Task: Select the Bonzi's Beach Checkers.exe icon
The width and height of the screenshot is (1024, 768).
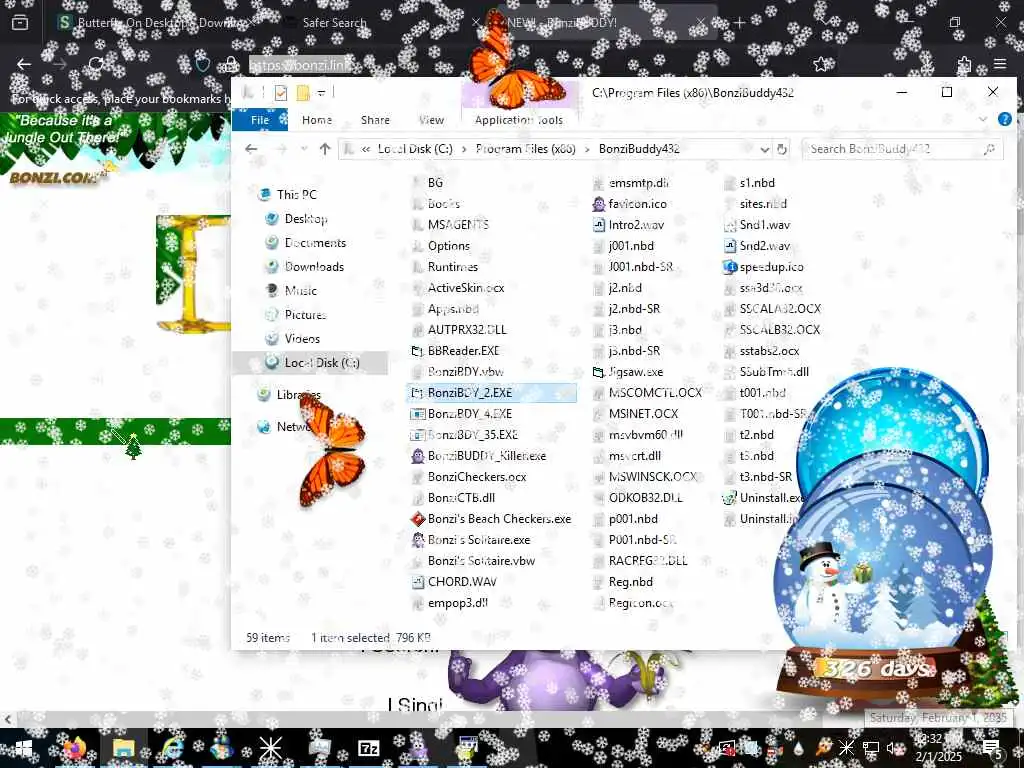Action: 418,519
